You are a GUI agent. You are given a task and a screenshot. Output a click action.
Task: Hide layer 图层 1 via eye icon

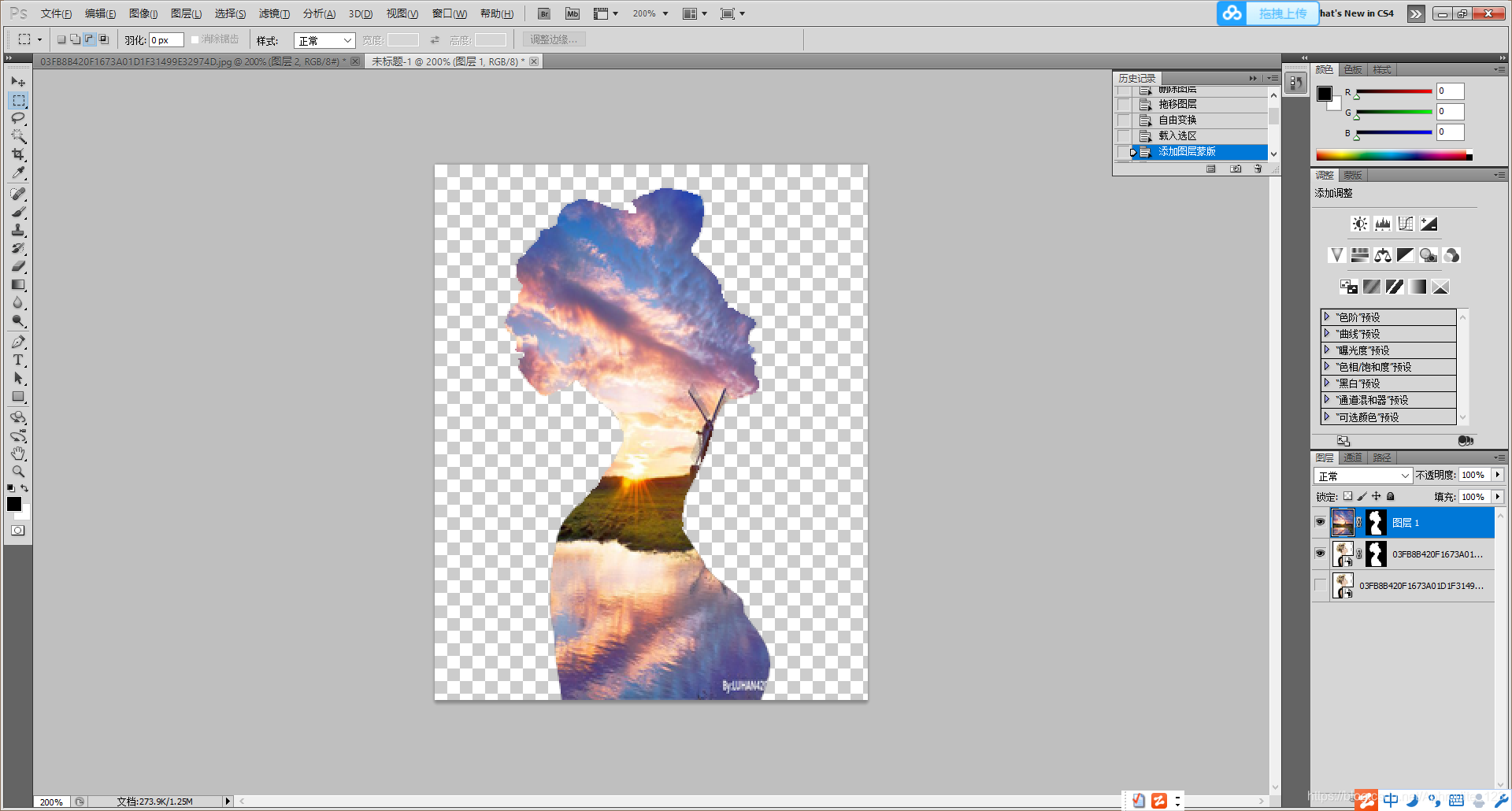(1320, 522)
